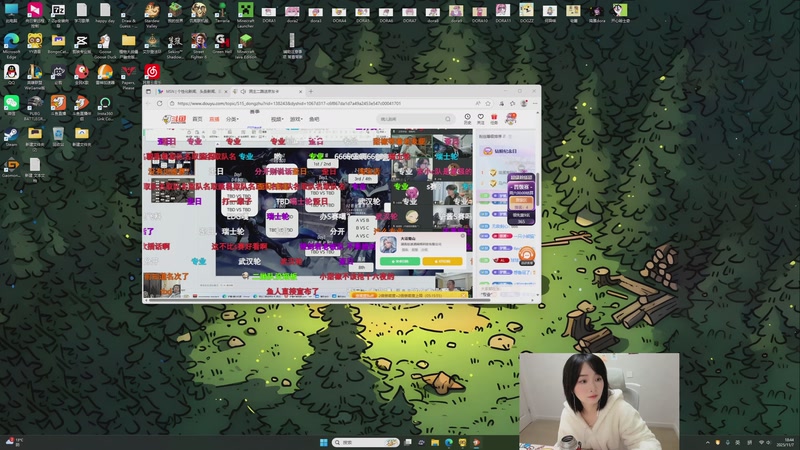Launch Stardew Valley from the desktop
Screen dimensions: 800x450
click(152, 15)
